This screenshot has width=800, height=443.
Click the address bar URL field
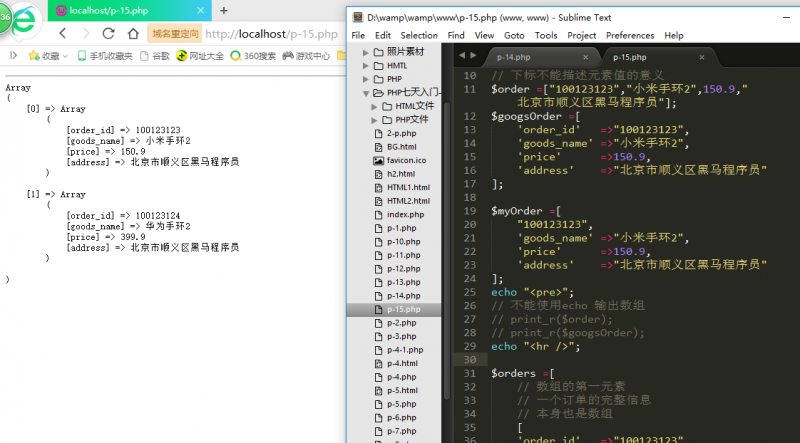coord(270,33)
